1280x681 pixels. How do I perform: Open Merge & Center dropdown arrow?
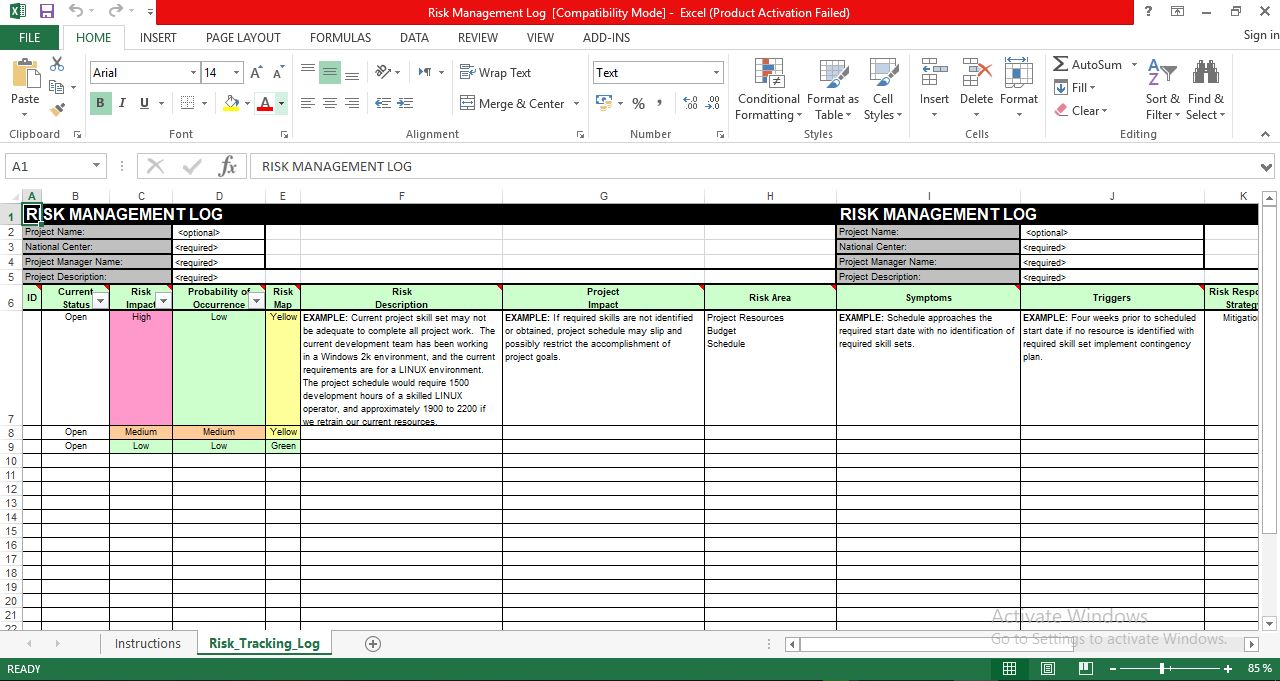[575, 103]
